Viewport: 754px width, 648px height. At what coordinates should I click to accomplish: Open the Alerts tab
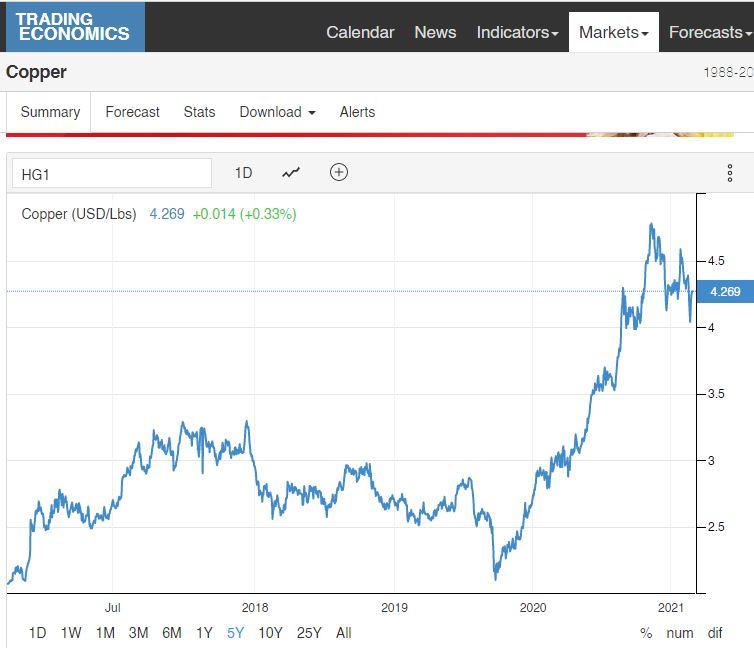coord(357,112)
